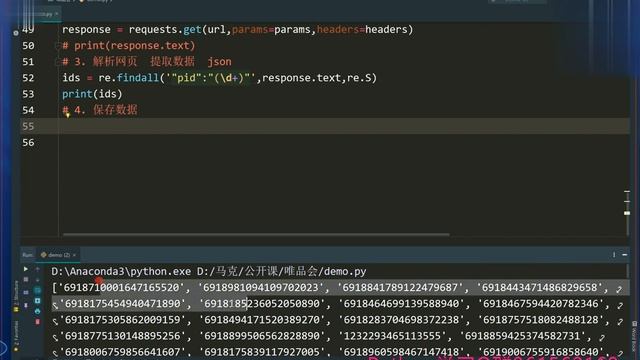This screenshot has height=360, width=640.
Task: Click ID '6918981094109702023' in console
Action: pos(261,287)
